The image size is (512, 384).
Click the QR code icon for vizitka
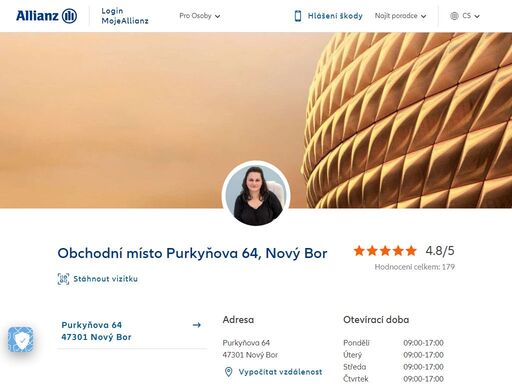(63, 279)
